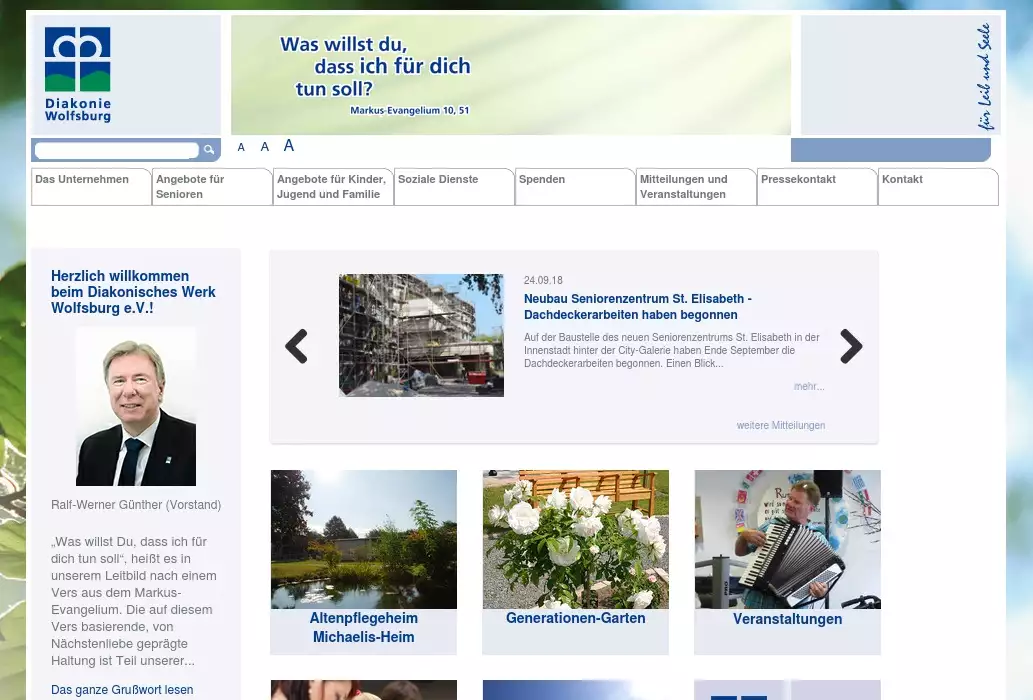Type in the search input field

(116, 150)
